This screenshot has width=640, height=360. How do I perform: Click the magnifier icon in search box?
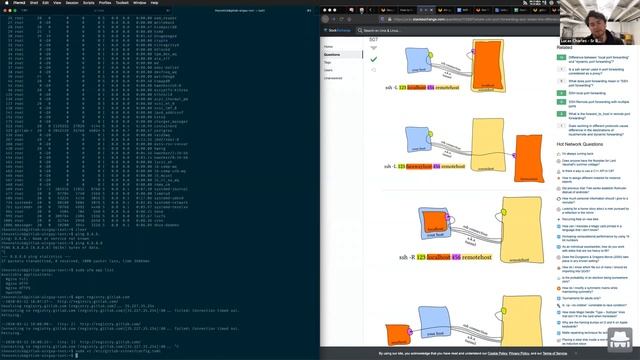pyautogui.click(x=360, y=30)
